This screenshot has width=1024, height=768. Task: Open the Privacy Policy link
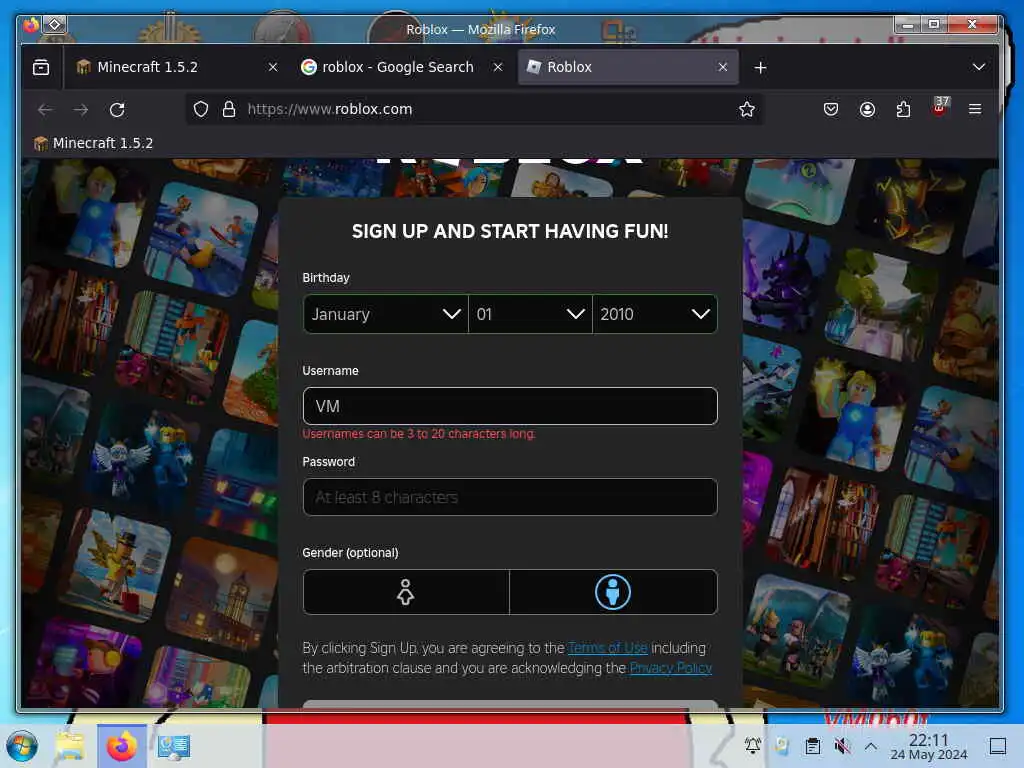pyautogui.click(x=671, y=668)
